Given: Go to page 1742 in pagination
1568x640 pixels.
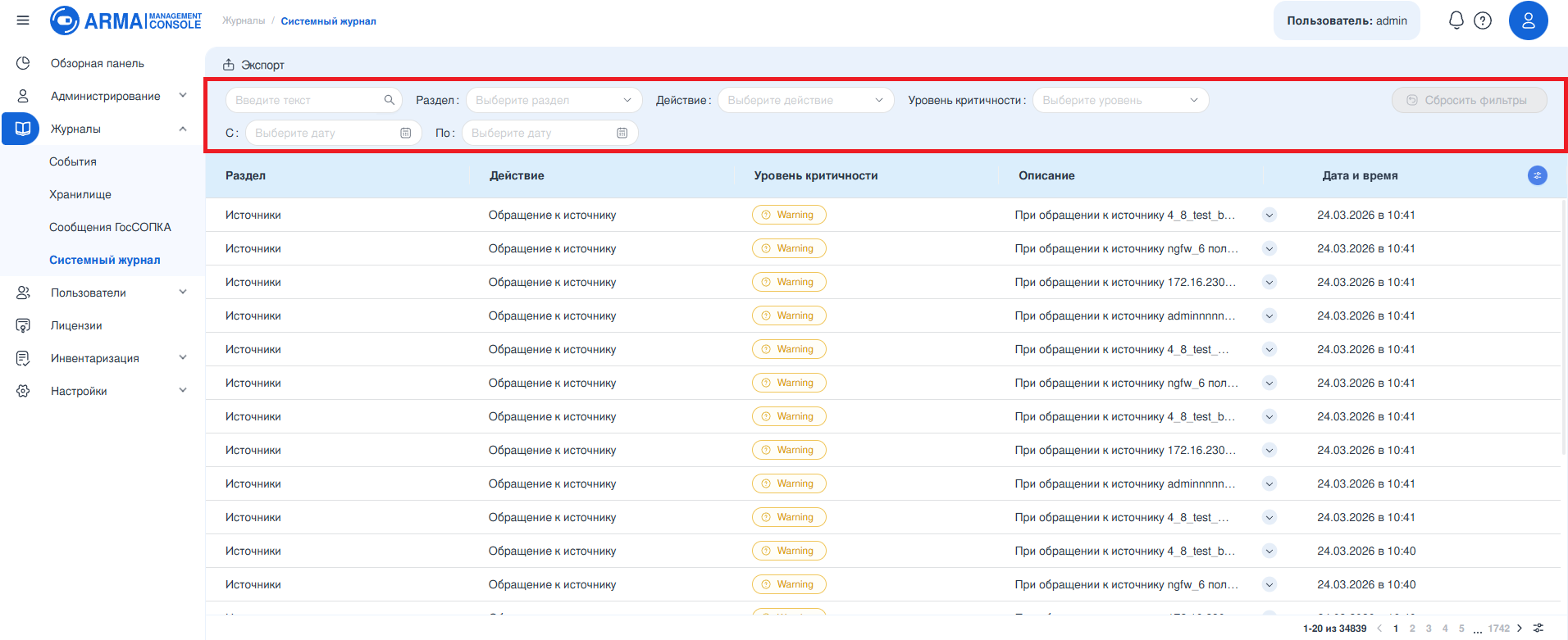Looking at the screenshot, I should 1499,629.
